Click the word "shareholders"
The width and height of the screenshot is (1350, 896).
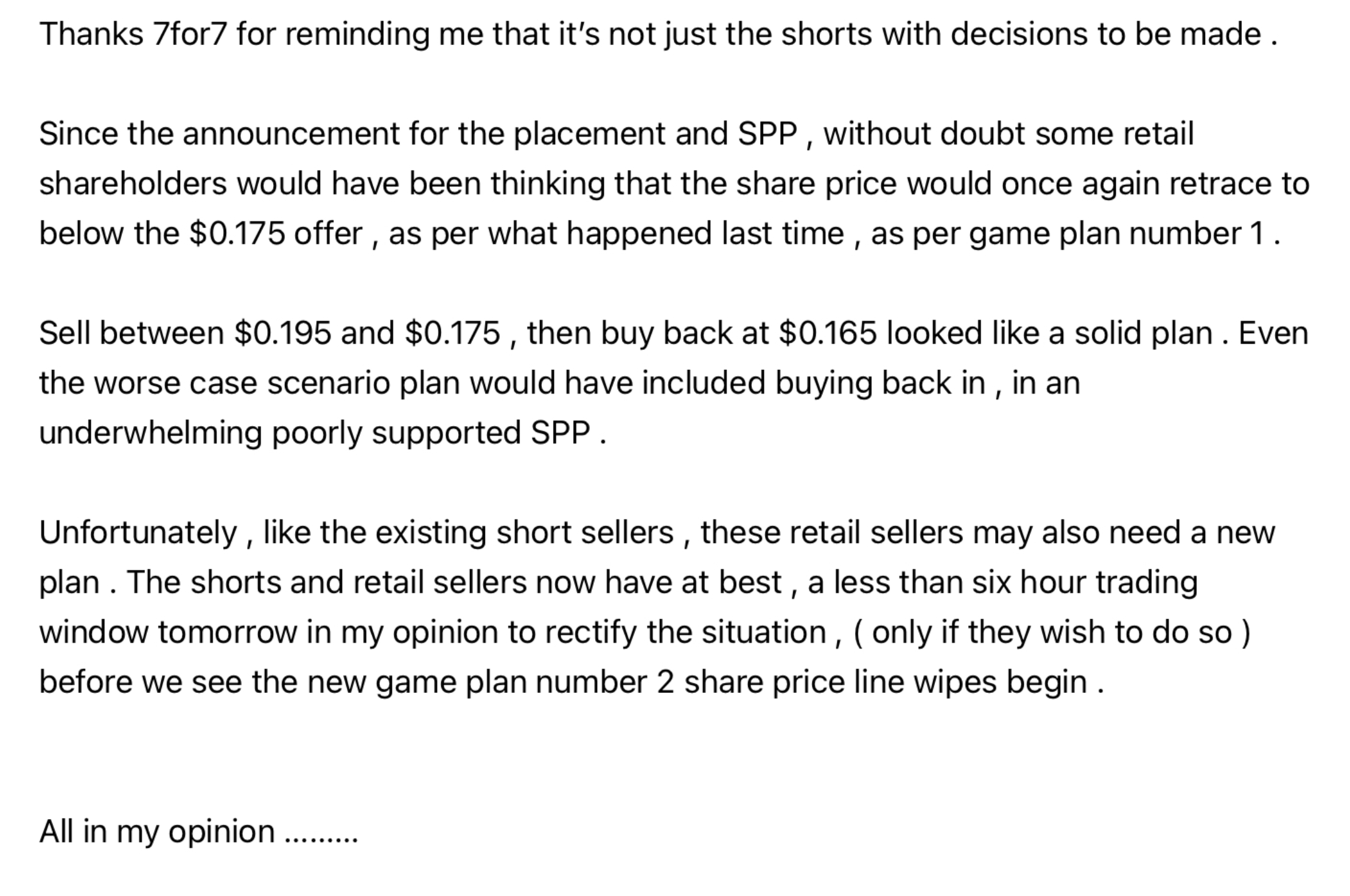click(x=132, y=184)
